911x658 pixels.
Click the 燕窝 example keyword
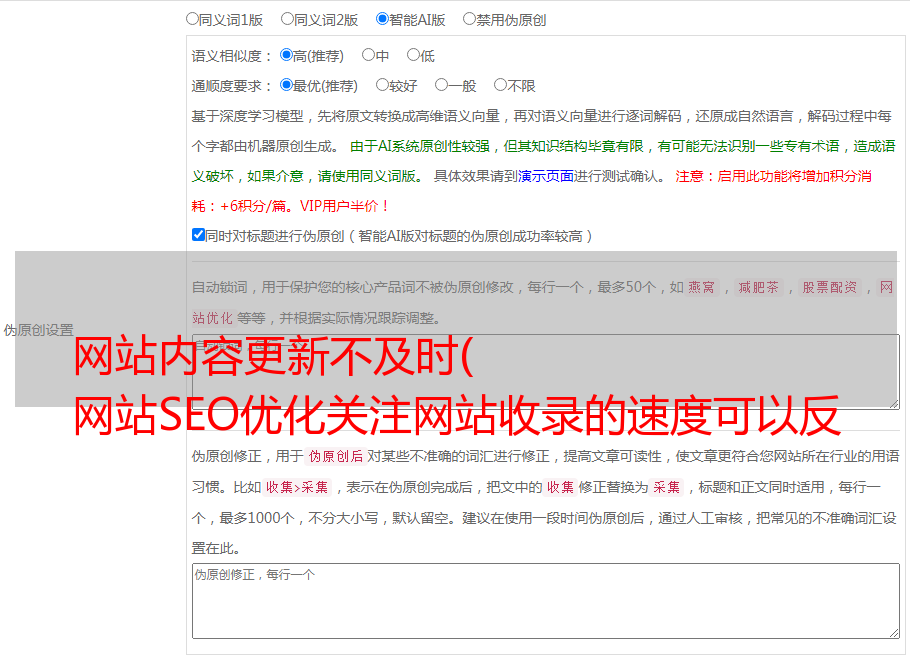click(701, 287)
